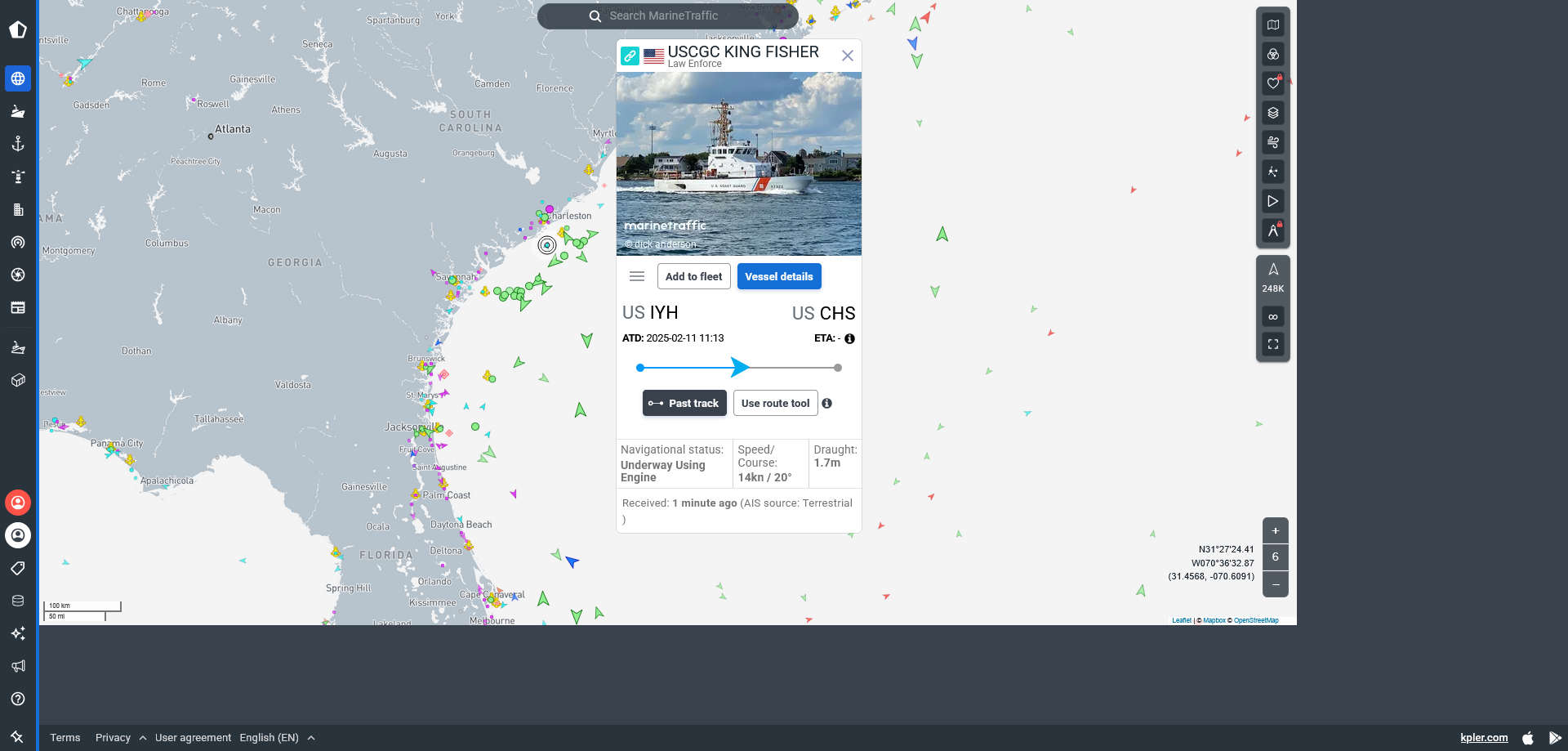Expand the English (EN) language dropdown

pos(277,737)
